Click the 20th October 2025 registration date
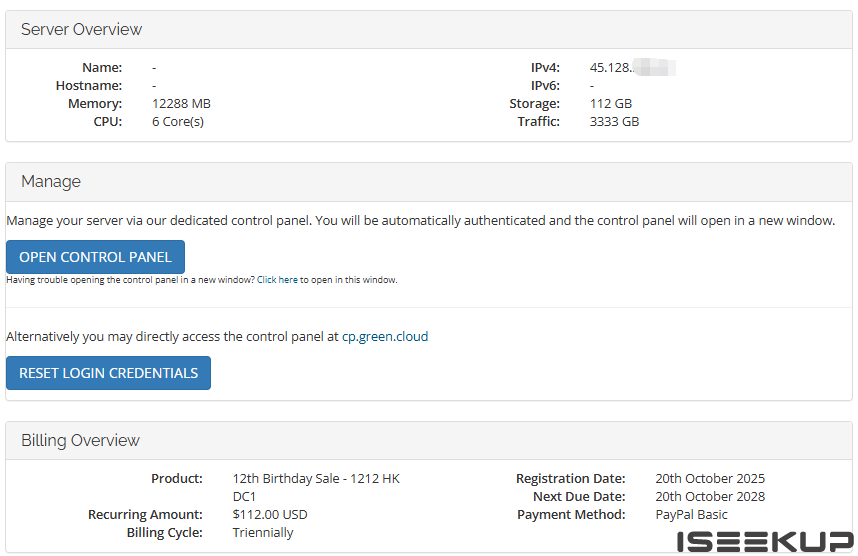Image resolution: width=858 pixels, height=556 pixels. click(x=710, y=479)
